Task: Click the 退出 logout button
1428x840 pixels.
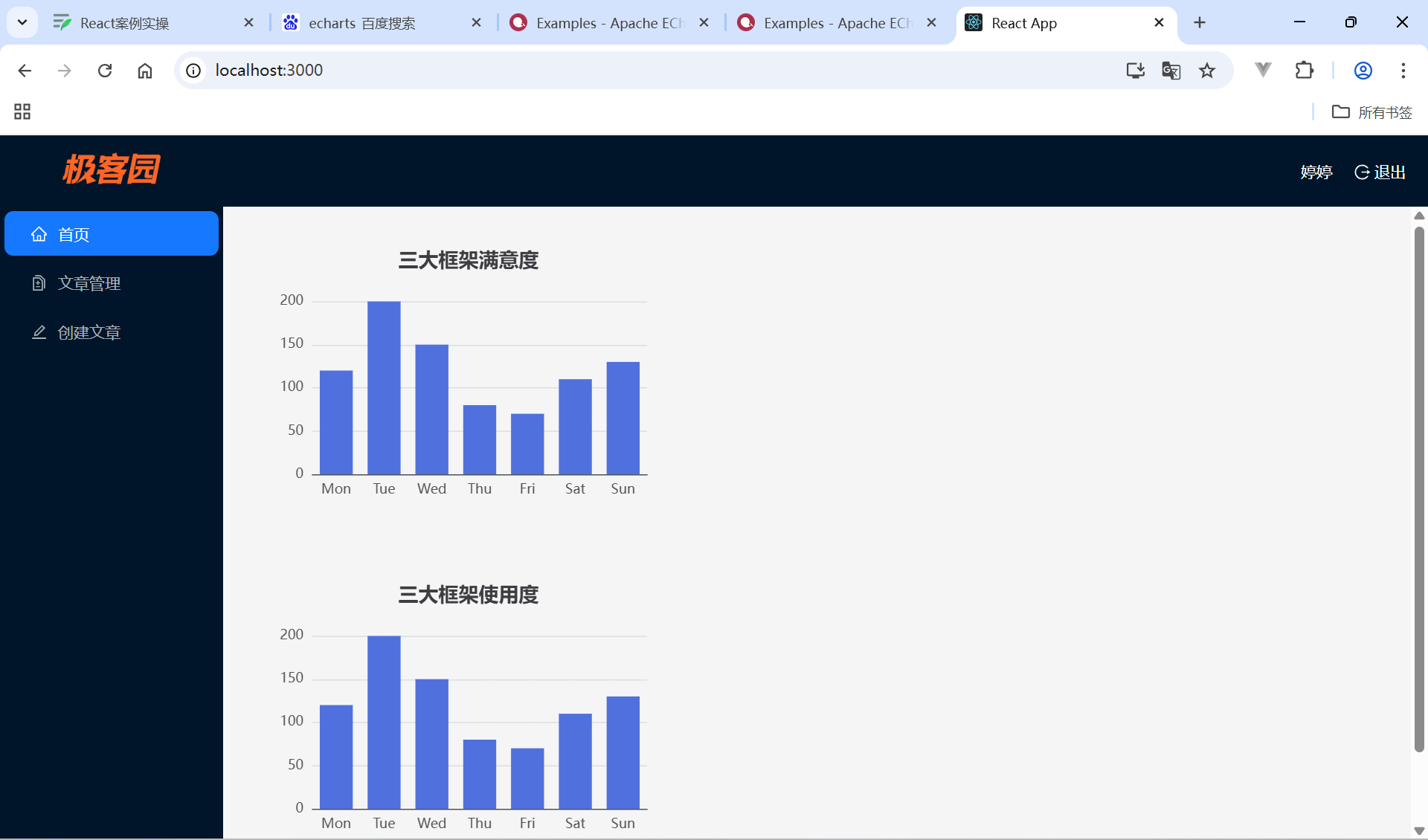Action: click(x=1380, y=172)
